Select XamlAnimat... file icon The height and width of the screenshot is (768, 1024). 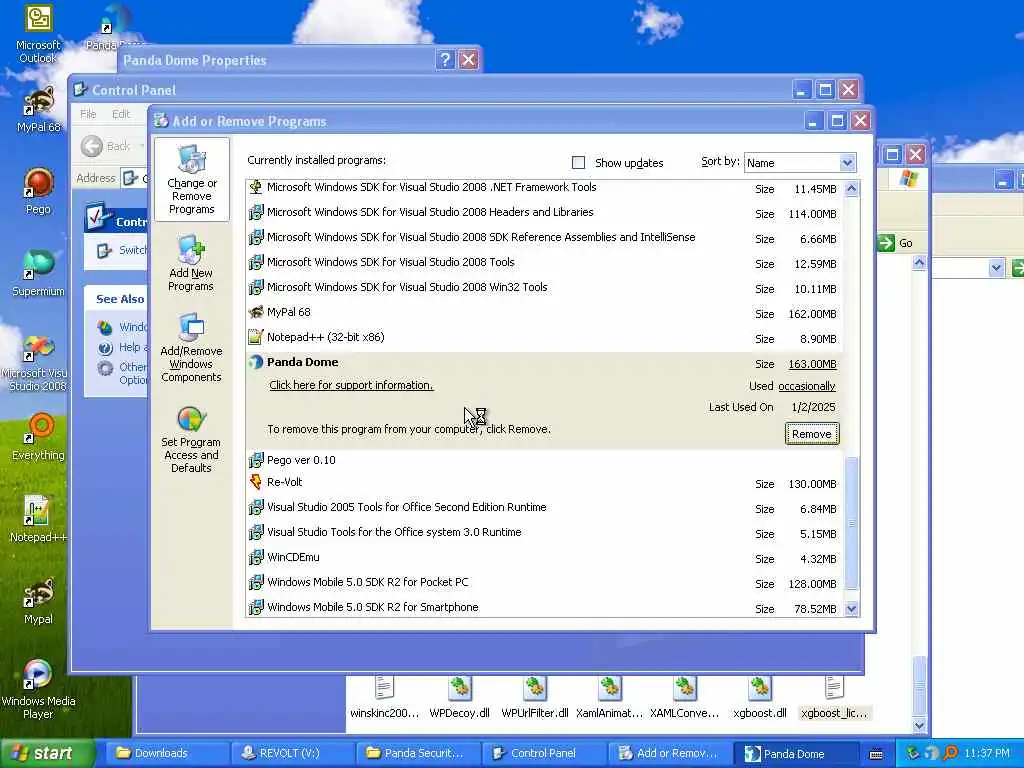tap(609, 688)
